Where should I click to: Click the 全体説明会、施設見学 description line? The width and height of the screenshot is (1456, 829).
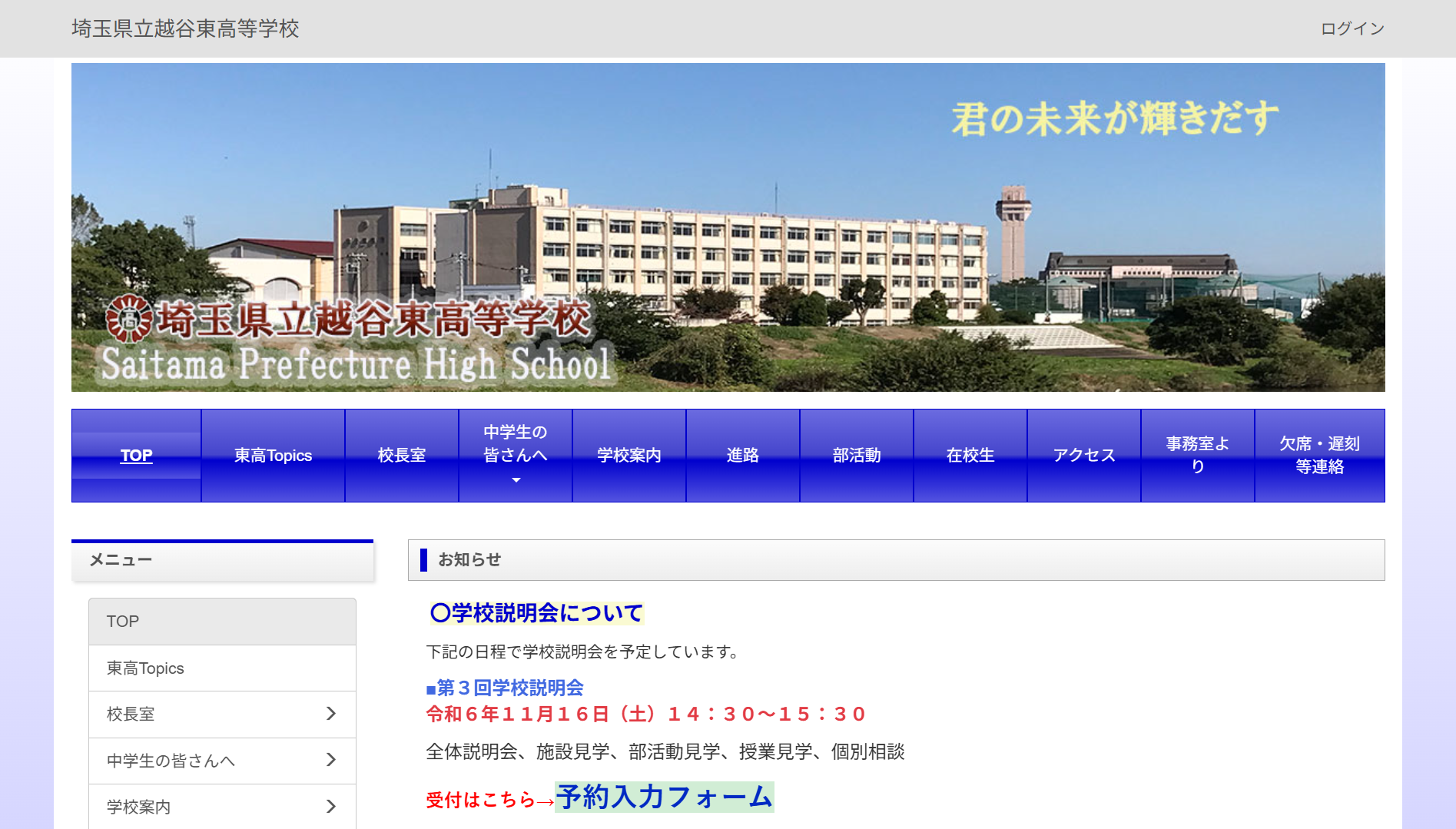pyautogui.click(x=665, y=752)
